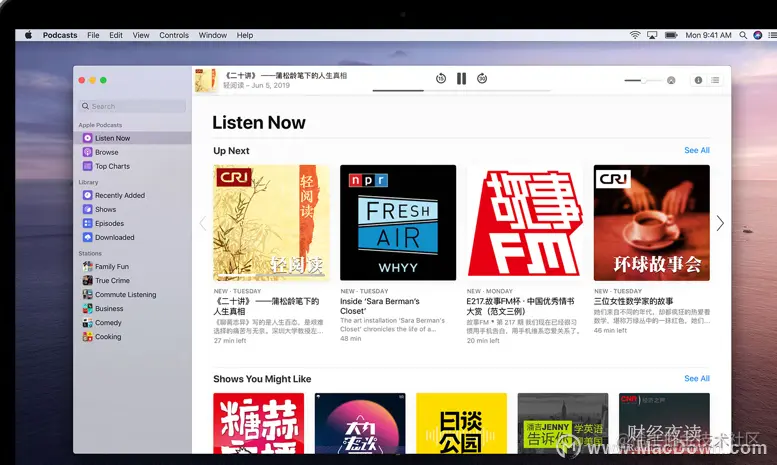777x465 pixels.
Task: Open the AirPlay display menu bar icon
Action: pyautogui.click(x=652, y=35)
